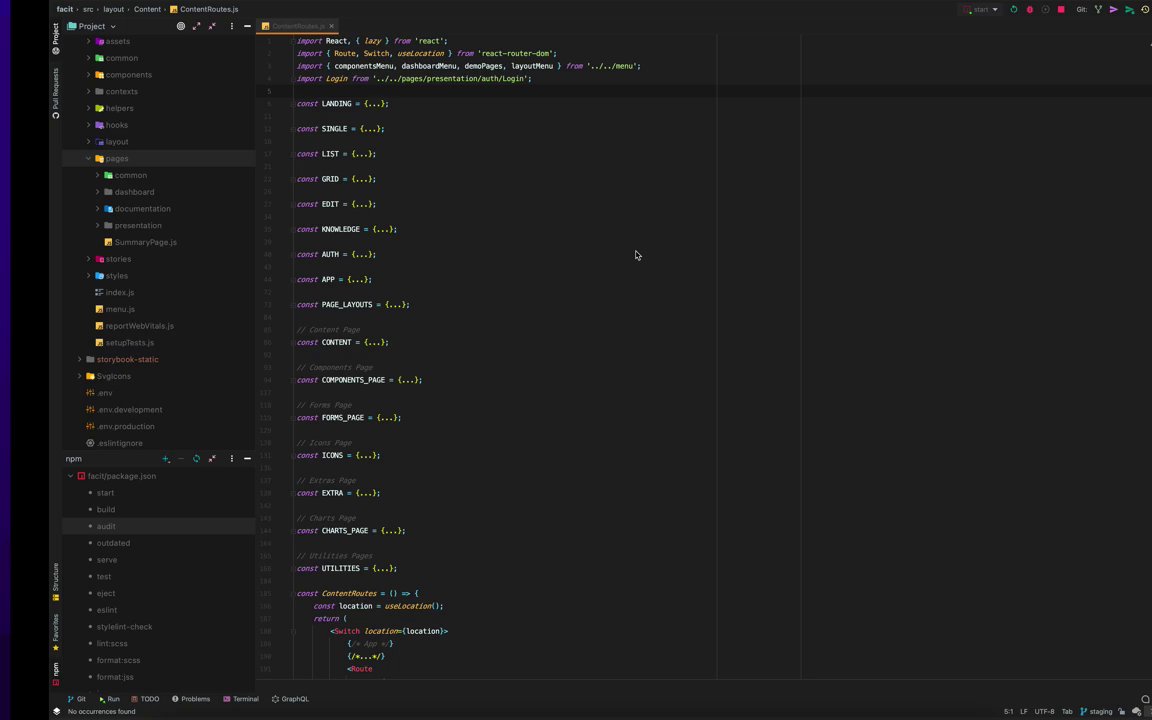
Task: Open Project panel options (three dots)
Action: tap(231, 26)
